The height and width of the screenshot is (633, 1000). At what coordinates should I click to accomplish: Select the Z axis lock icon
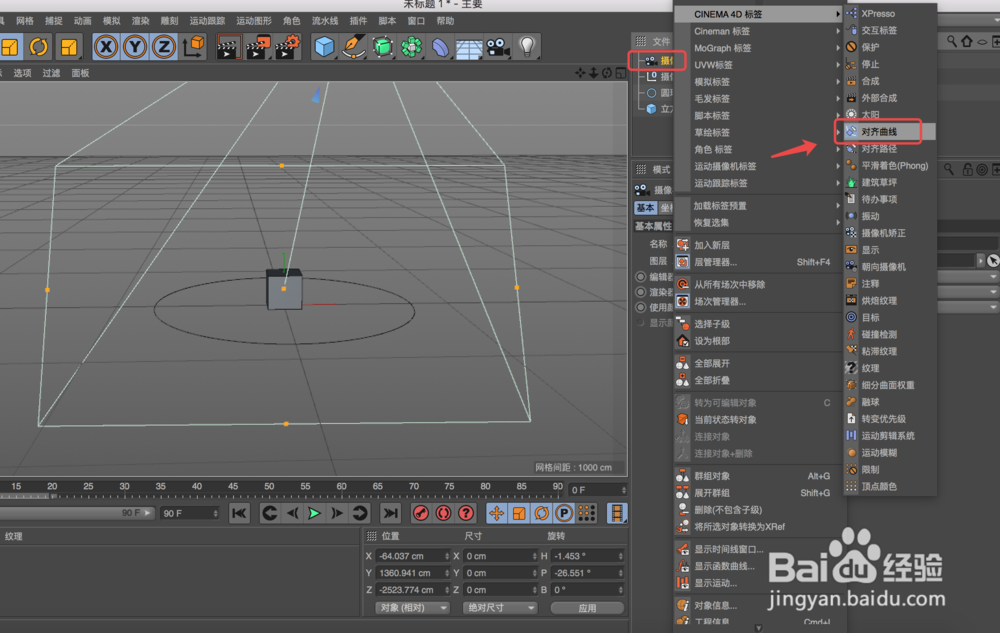coord(166,46)
